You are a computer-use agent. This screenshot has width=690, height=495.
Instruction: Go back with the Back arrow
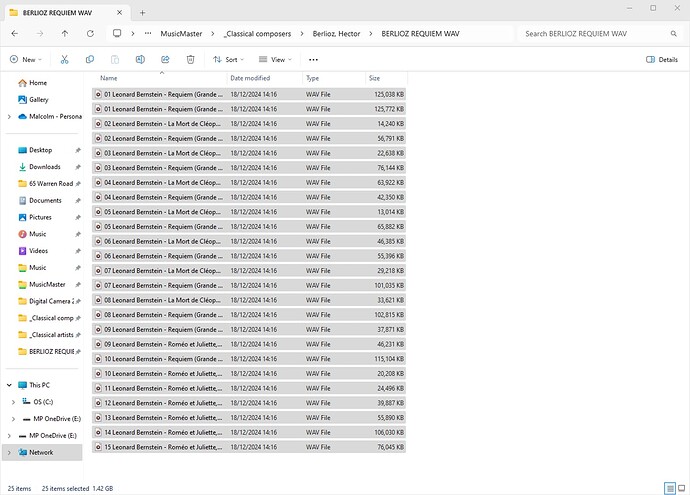point(15,33)
